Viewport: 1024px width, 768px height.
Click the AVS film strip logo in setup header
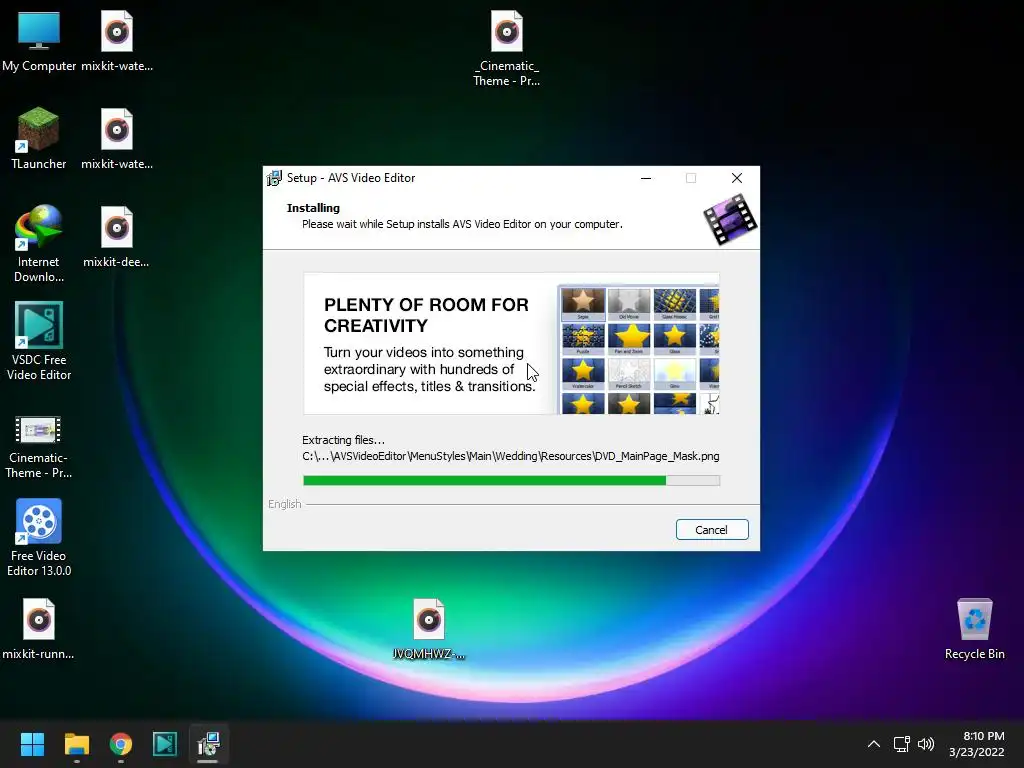(729, 219)
